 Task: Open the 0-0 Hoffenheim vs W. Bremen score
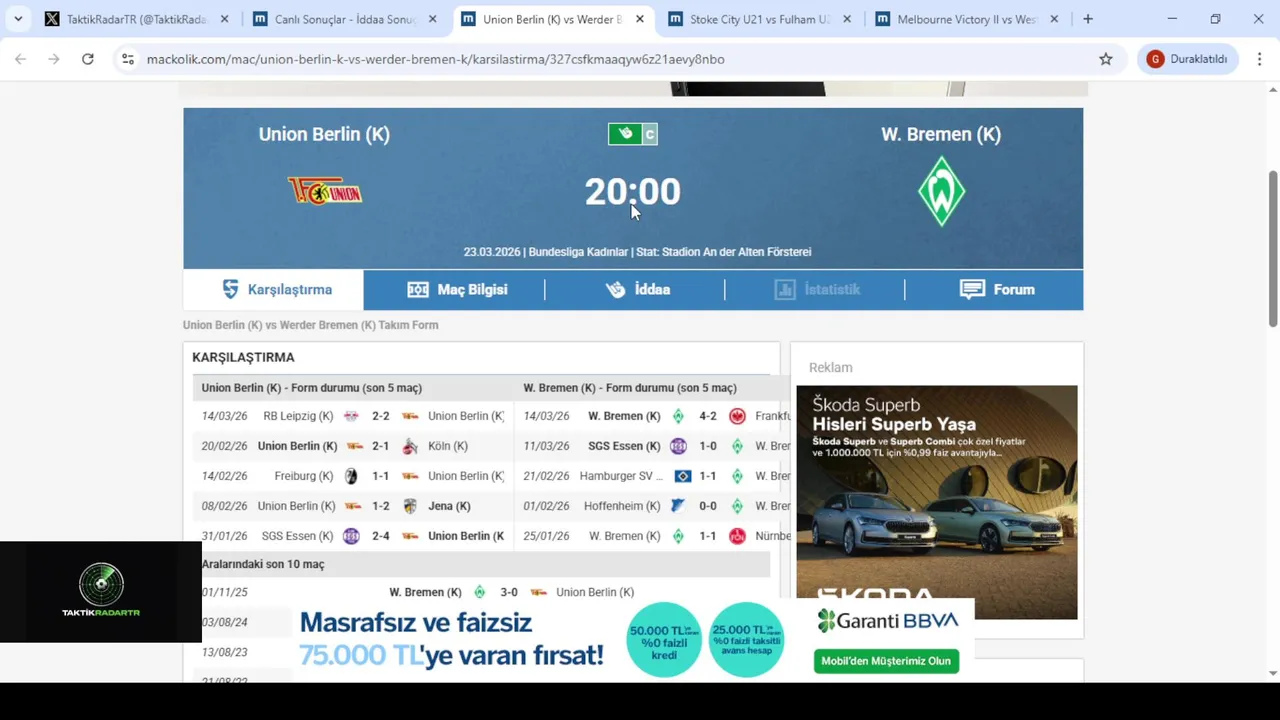click(x=708, y=506)
